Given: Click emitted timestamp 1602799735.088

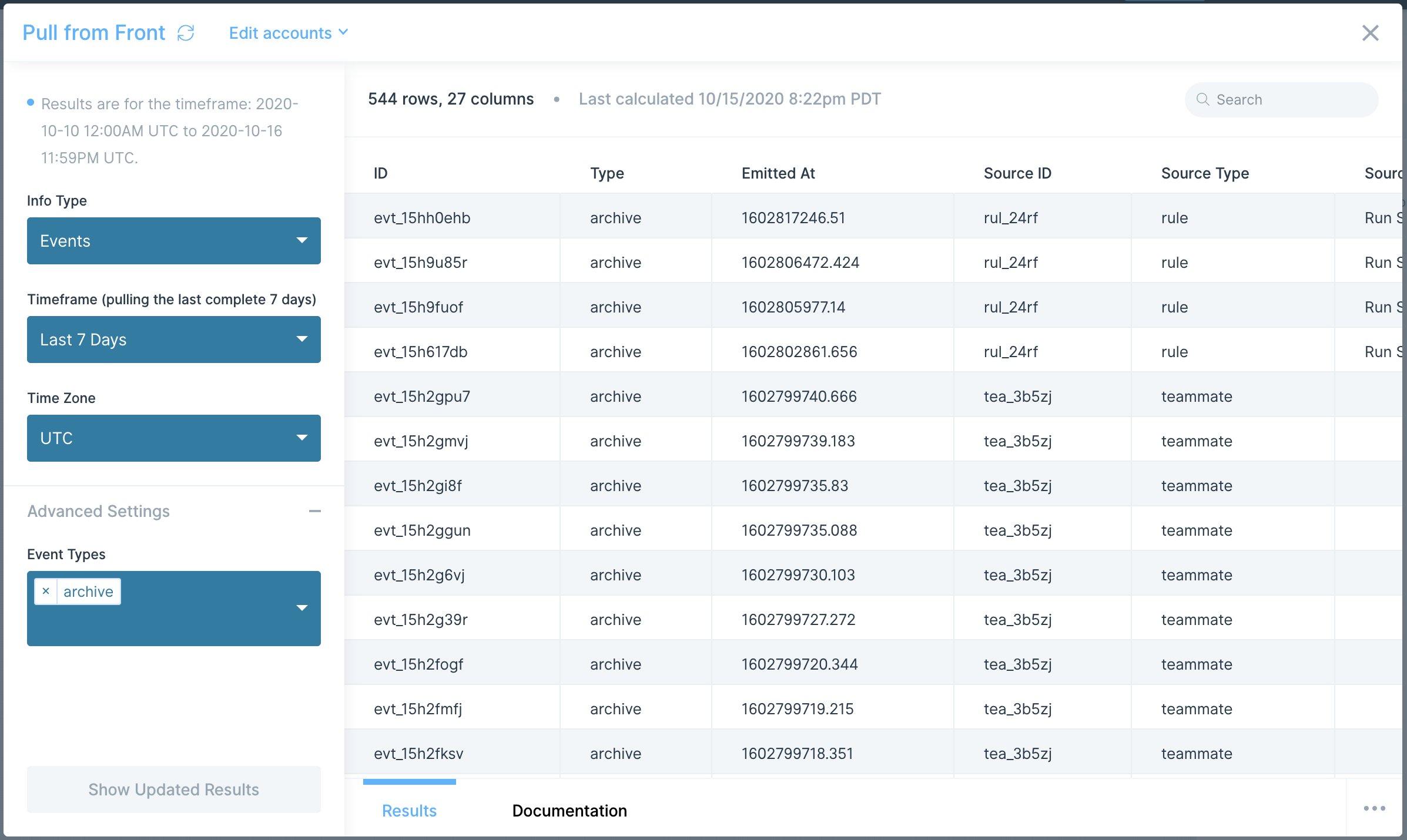Looking at the screenshot, I should point(799,530).
